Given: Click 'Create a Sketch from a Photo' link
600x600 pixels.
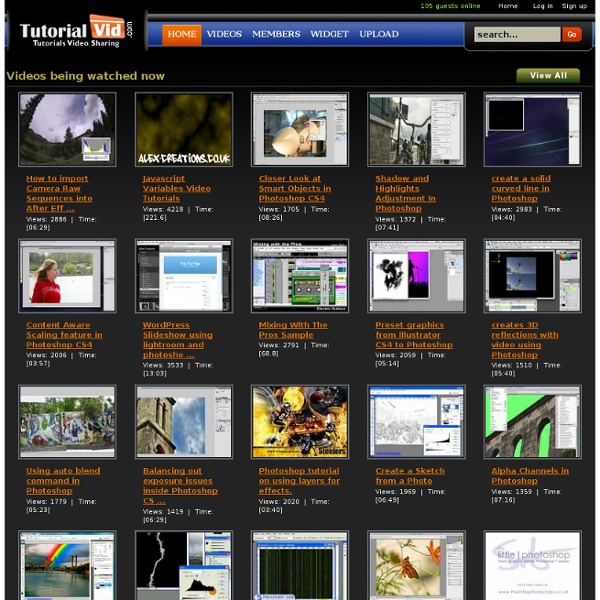Looking at the screenshot, I should tap(410, 476).
